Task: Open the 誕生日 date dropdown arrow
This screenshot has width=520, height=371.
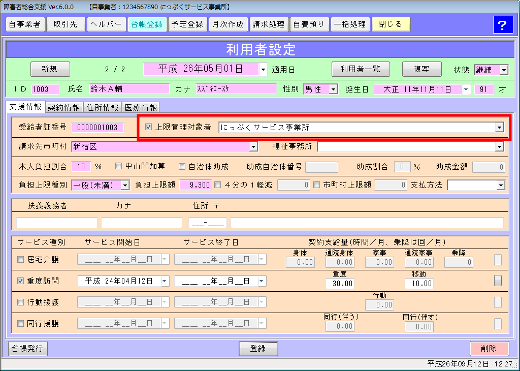Action: pyautogui.click(x=466, y=89)
